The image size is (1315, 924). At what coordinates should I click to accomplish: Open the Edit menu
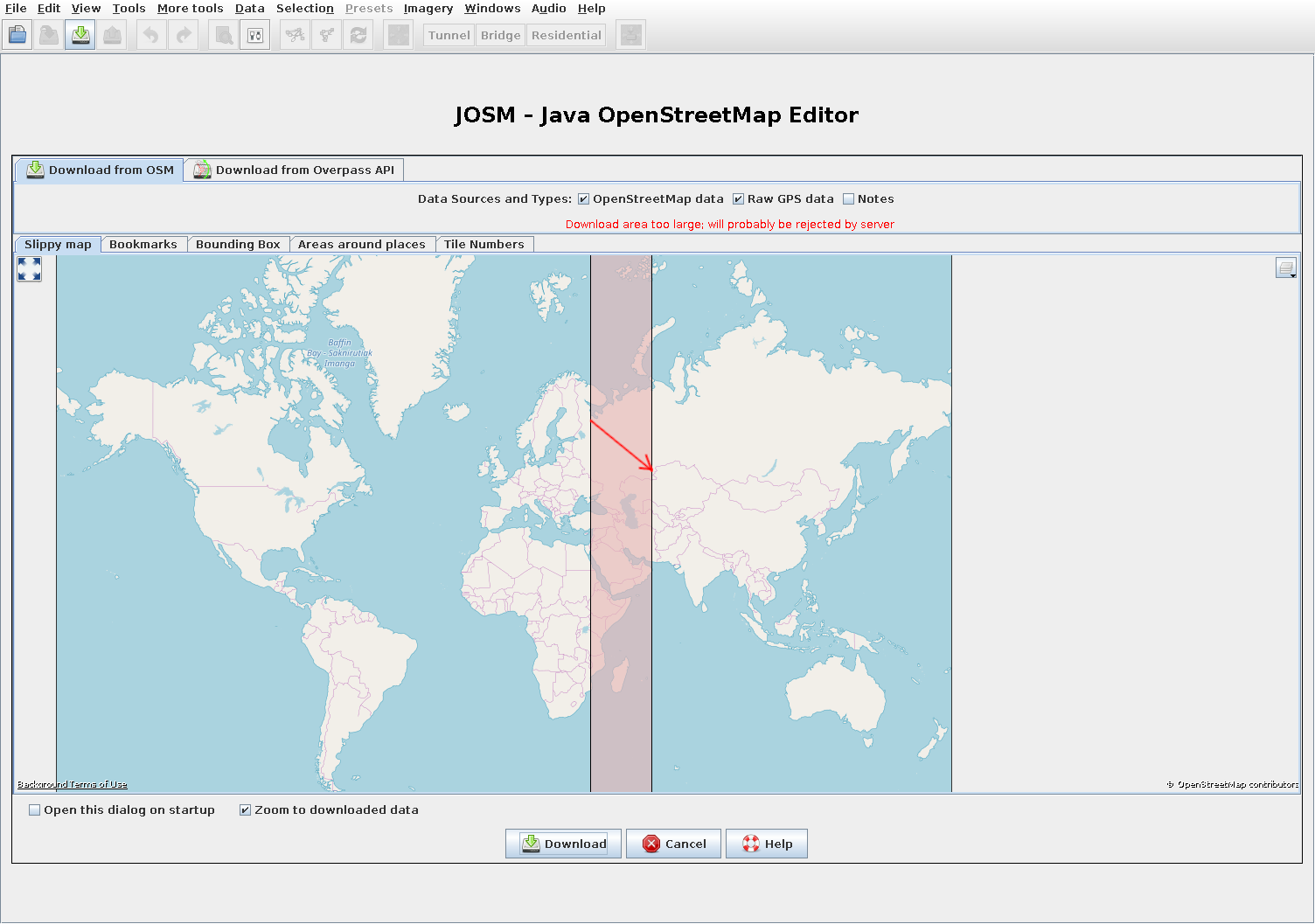tap(49, 9)
